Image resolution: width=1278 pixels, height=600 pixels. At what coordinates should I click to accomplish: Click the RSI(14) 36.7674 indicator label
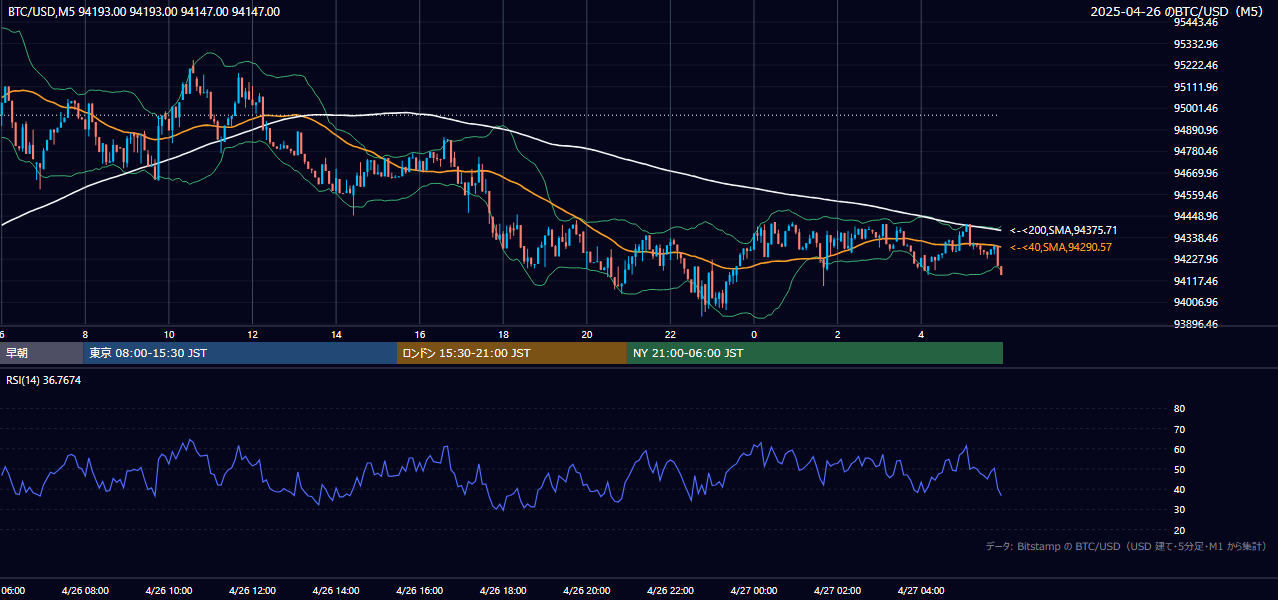(44, 380)
